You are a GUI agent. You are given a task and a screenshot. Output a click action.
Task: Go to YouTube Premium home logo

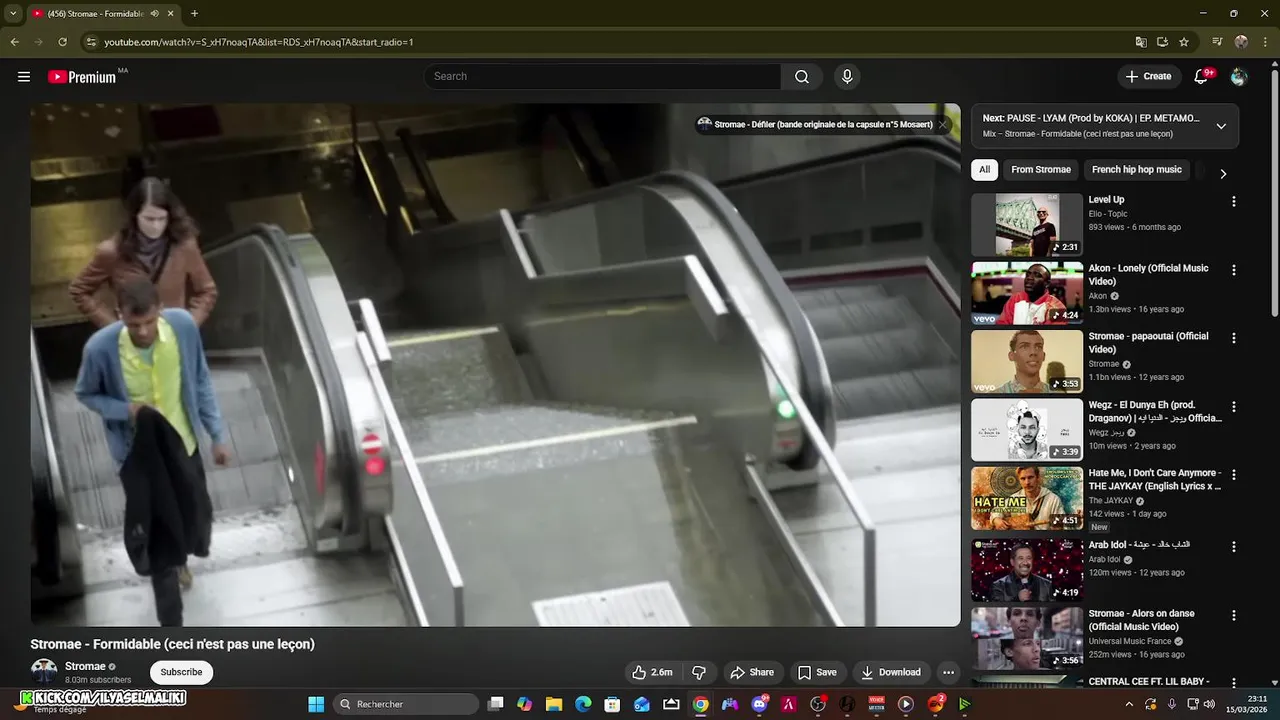tap(82, 77)
